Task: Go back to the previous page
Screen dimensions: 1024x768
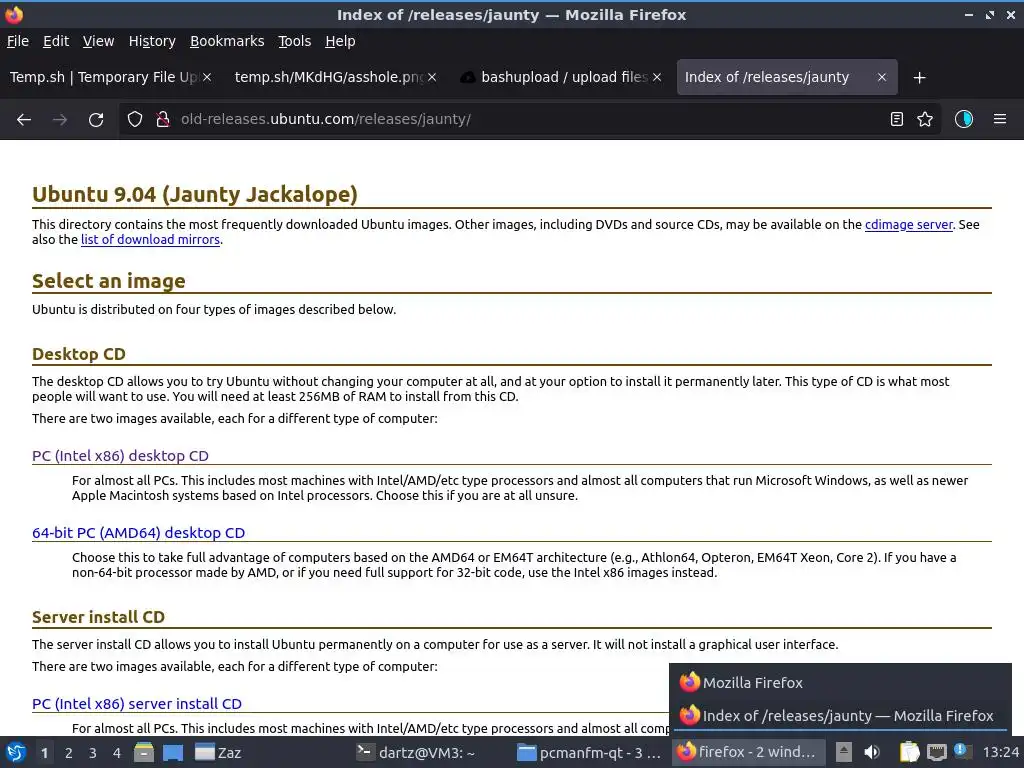Action: coord(24,120)
